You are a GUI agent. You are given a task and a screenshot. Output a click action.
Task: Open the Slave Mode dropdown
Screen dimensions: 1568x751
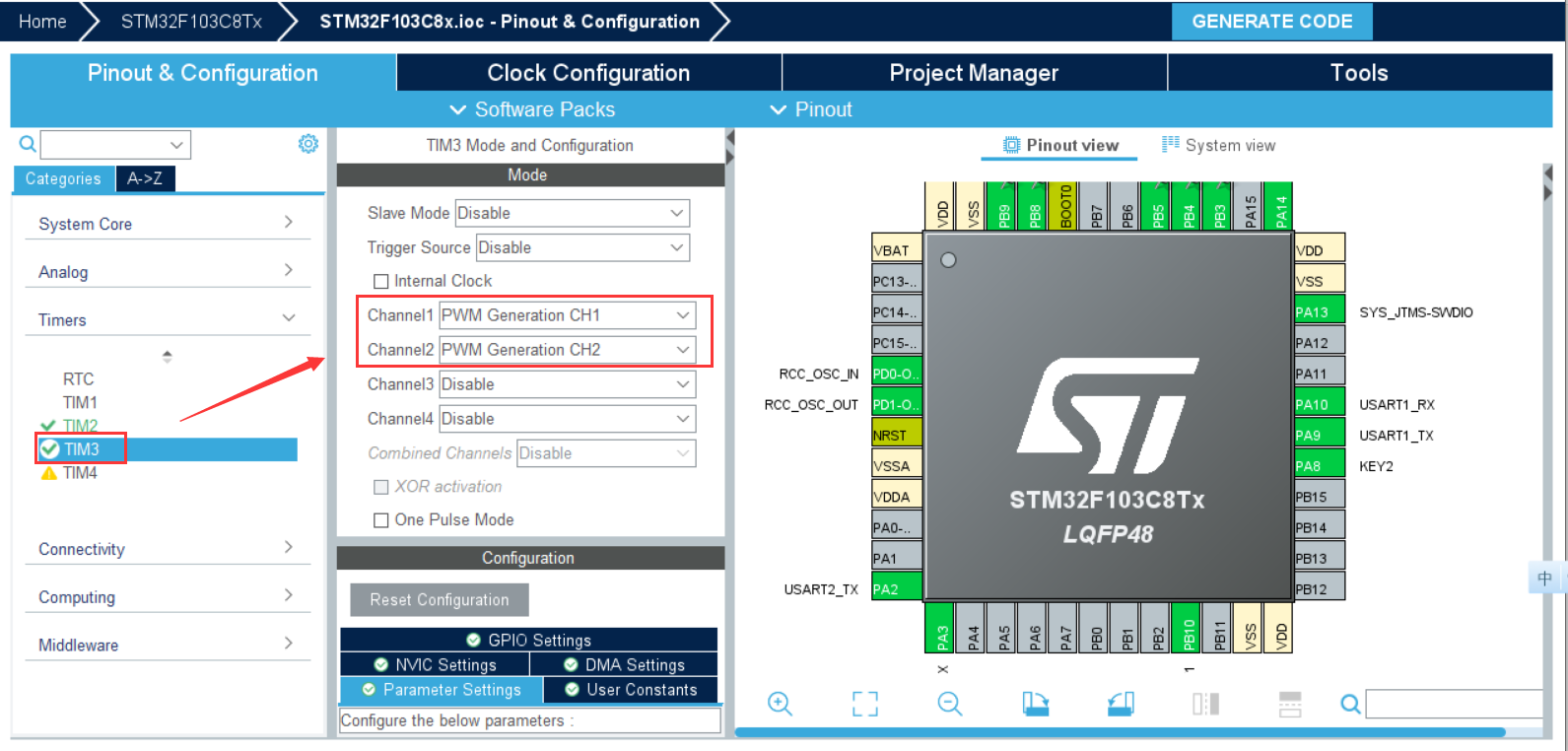point(572,213)
